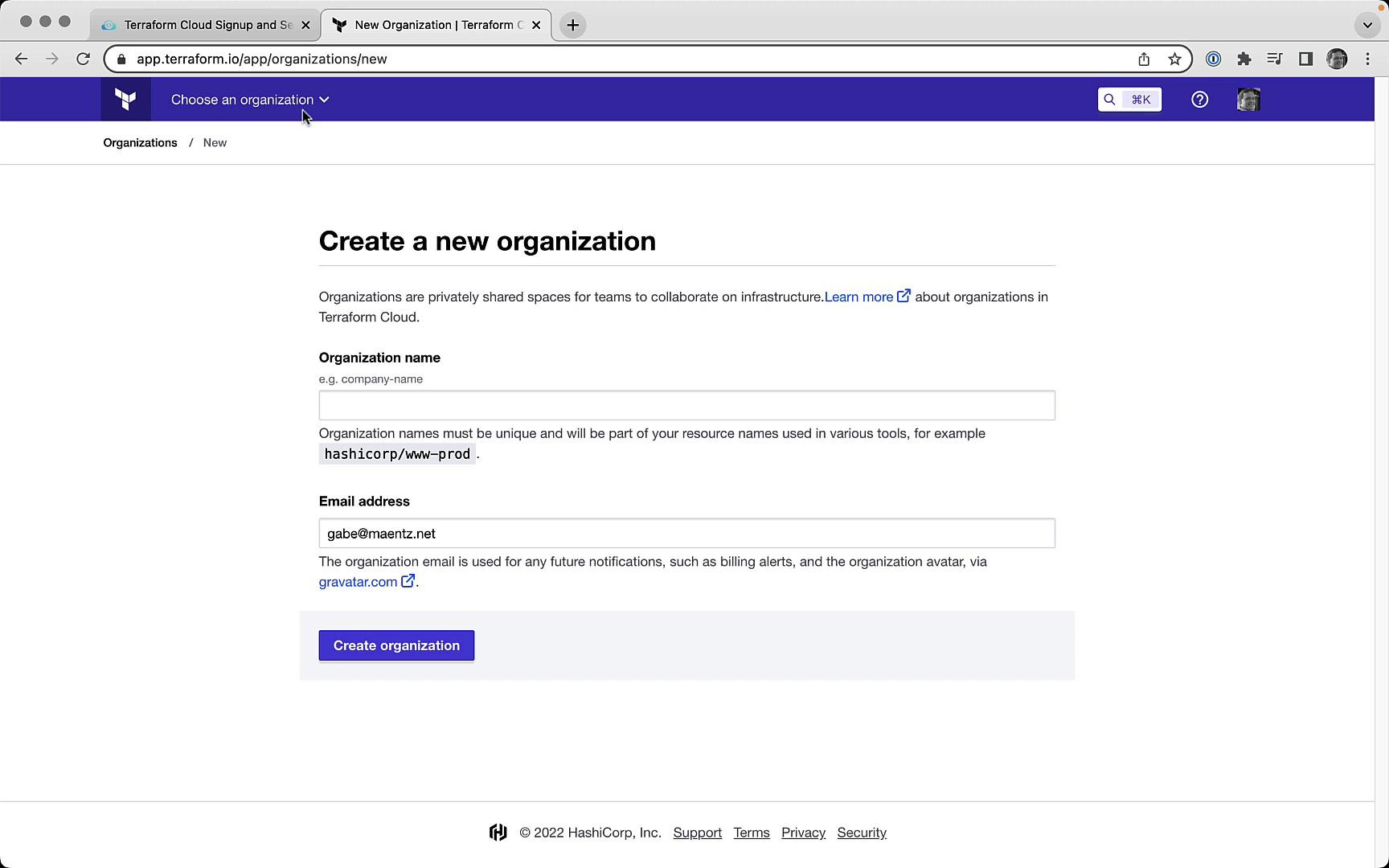This screenshot has width=1389, height=868.
Task: Click the Terraform logo home icon
Action: point(125,100)
